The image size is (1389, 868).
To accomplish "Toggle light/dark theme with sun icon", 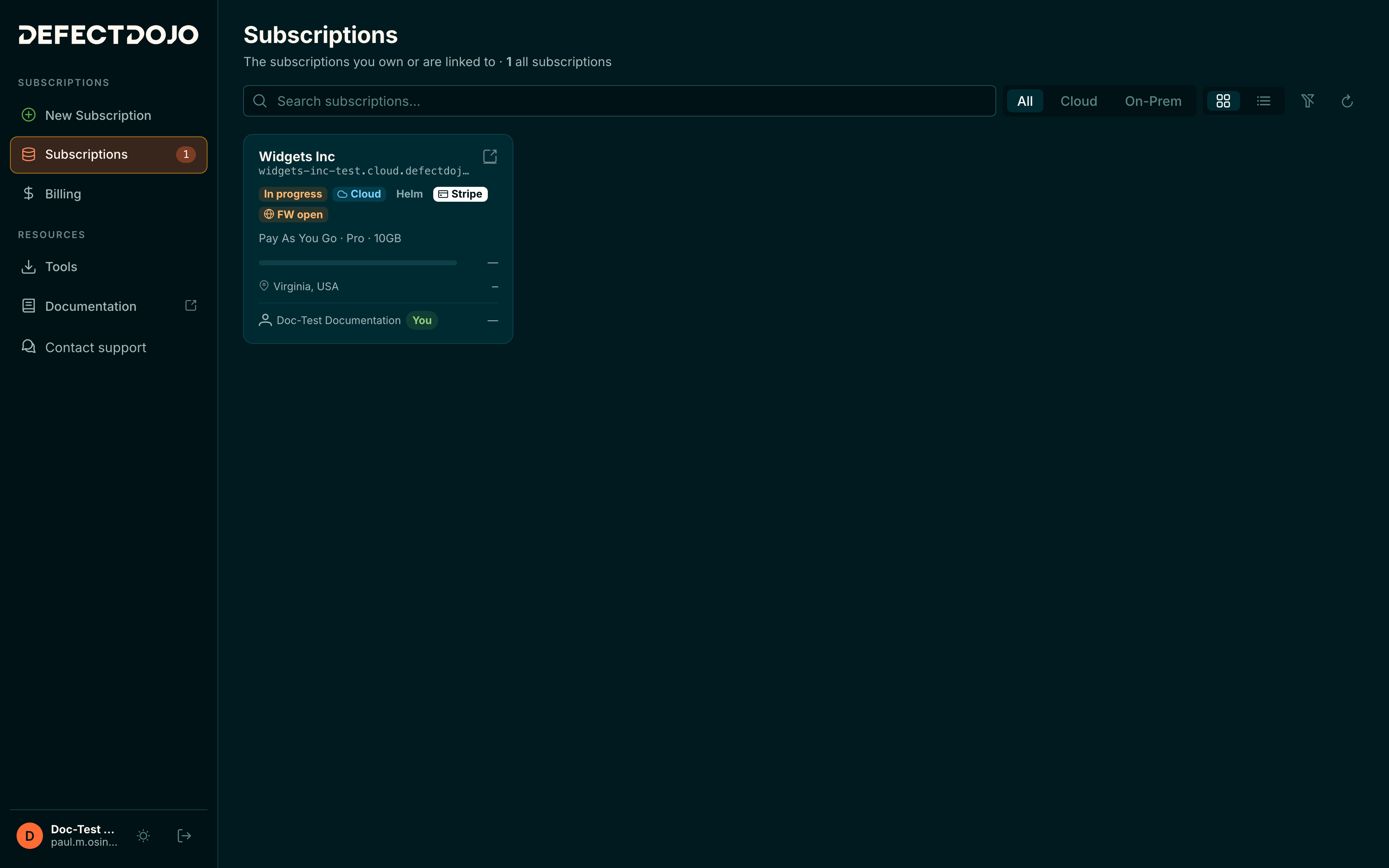I will coord(143,836).
